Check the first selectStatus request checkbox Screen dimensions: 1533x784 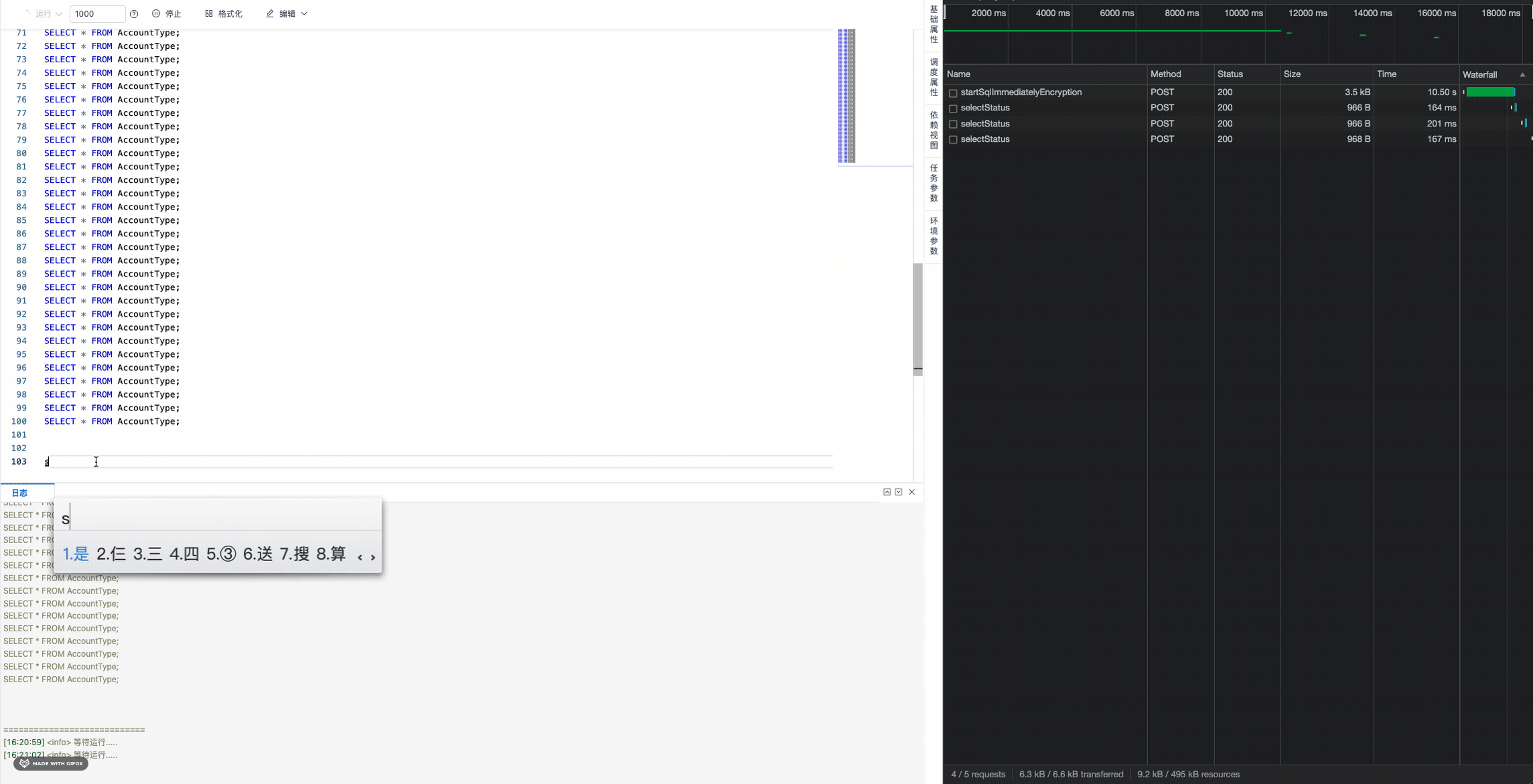click(953, 108)
